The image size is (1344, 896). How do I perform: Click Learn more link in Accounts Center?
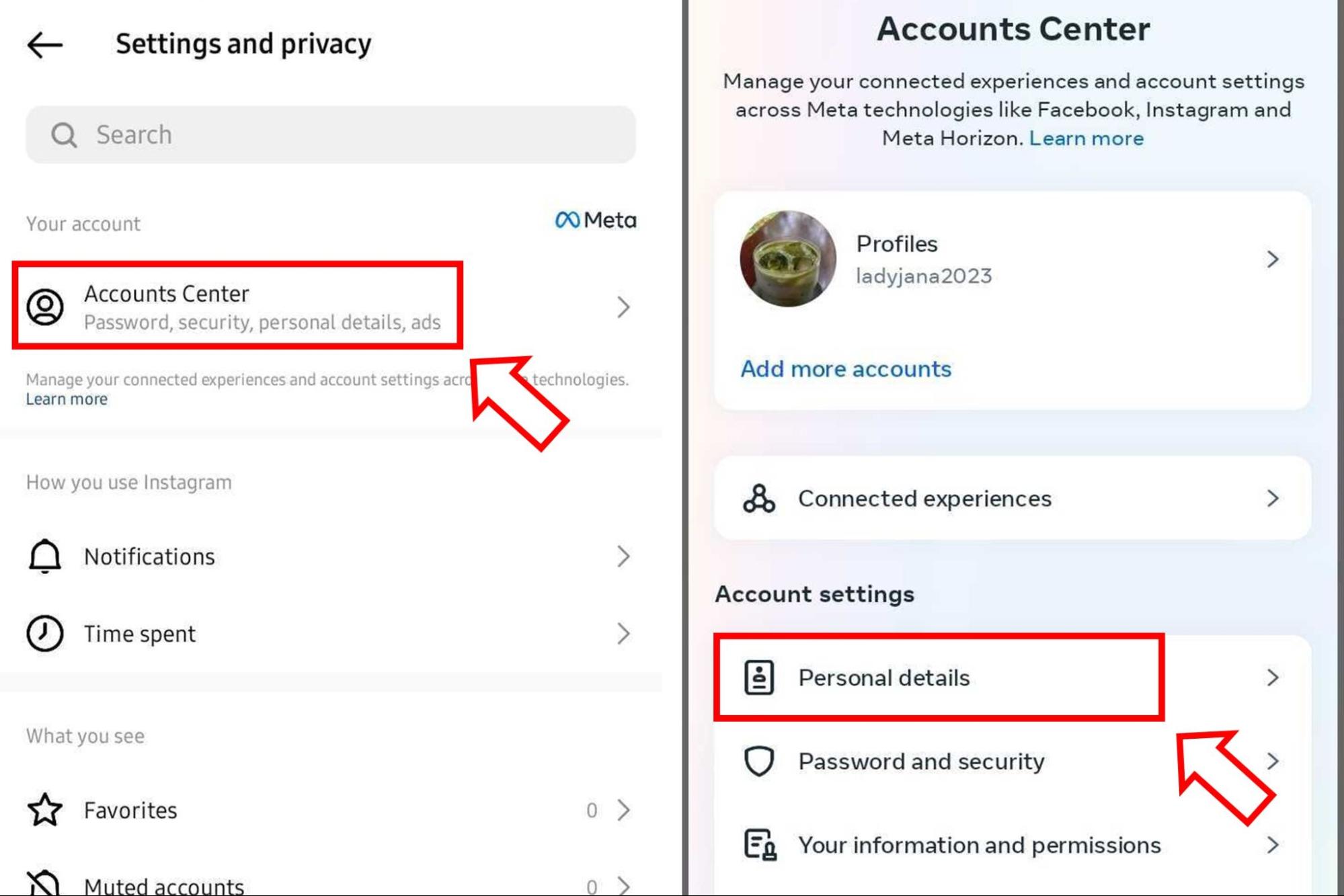pos(1086,138)
